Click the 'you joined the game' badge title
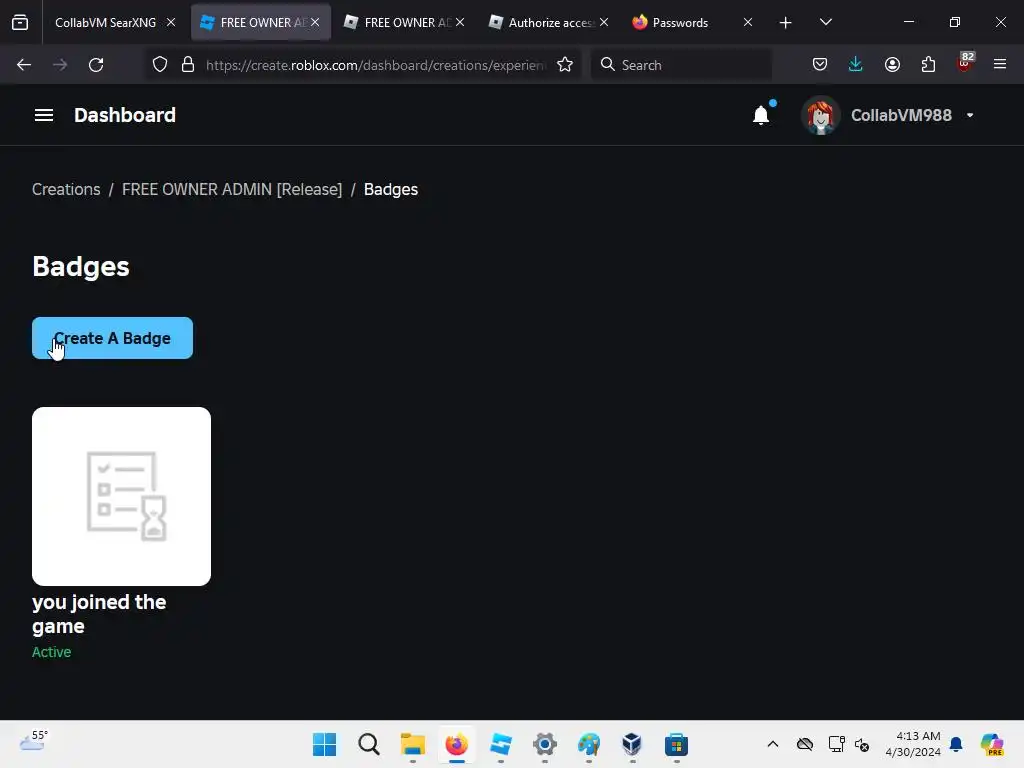1024x768 pixels. coord(99,614)
